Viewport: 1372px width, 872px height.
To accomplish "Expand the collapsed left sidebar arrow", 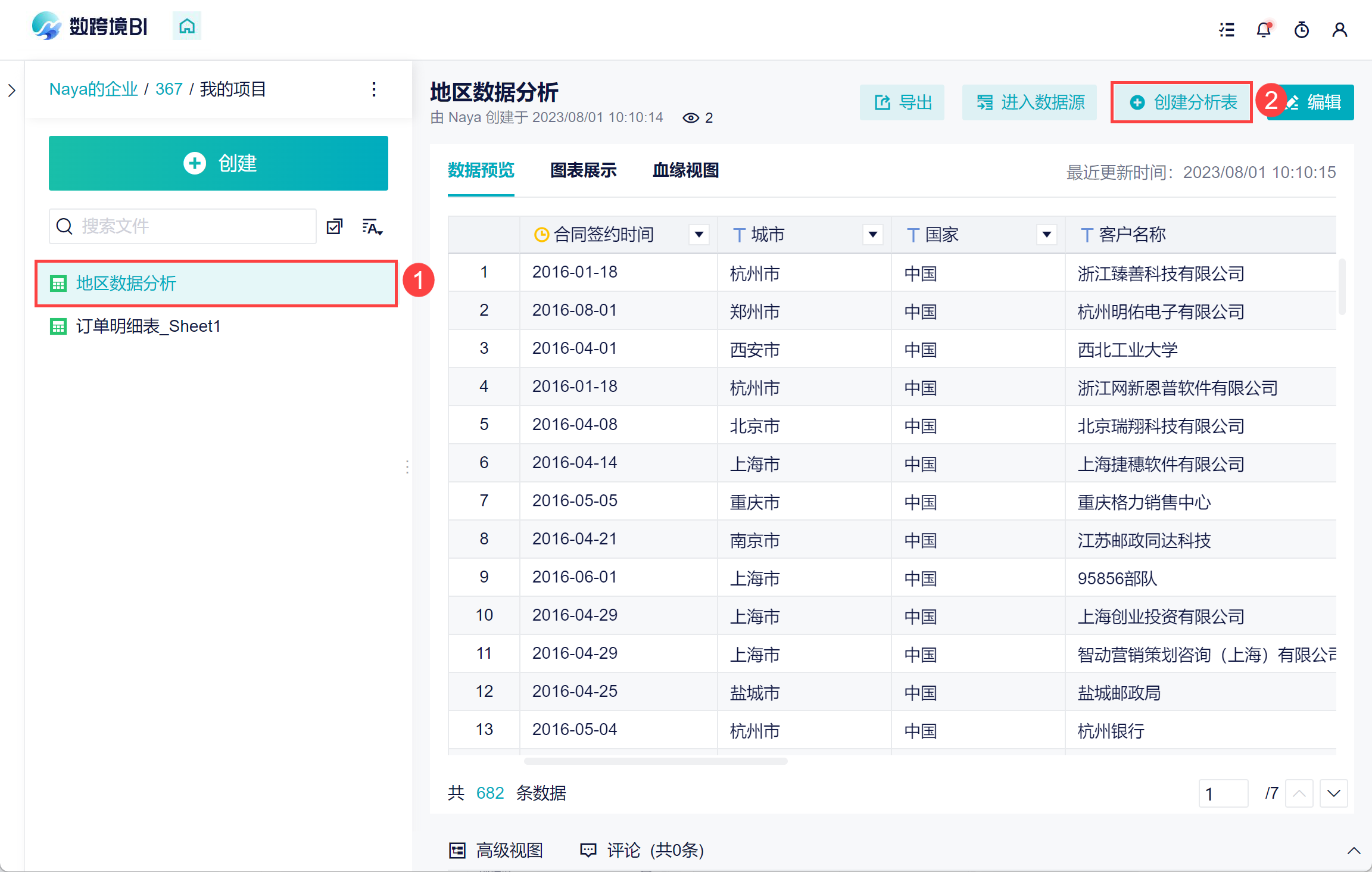I will 12,91.
